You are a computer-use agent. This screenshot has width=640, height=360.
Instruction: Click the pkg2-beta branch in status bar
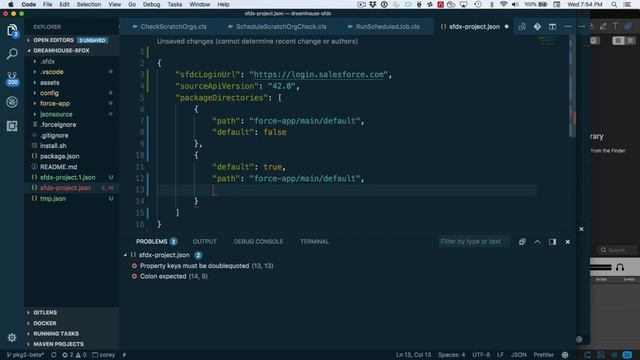(25, 355)
